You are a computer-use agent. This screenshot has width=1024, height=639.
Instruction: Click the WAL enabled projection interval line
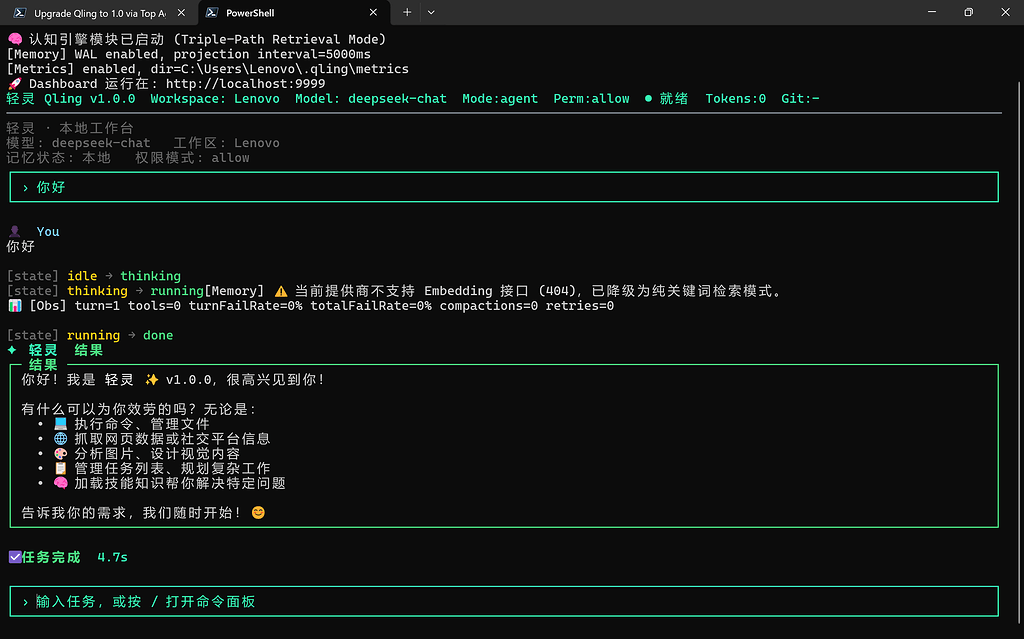click(189, 54)
